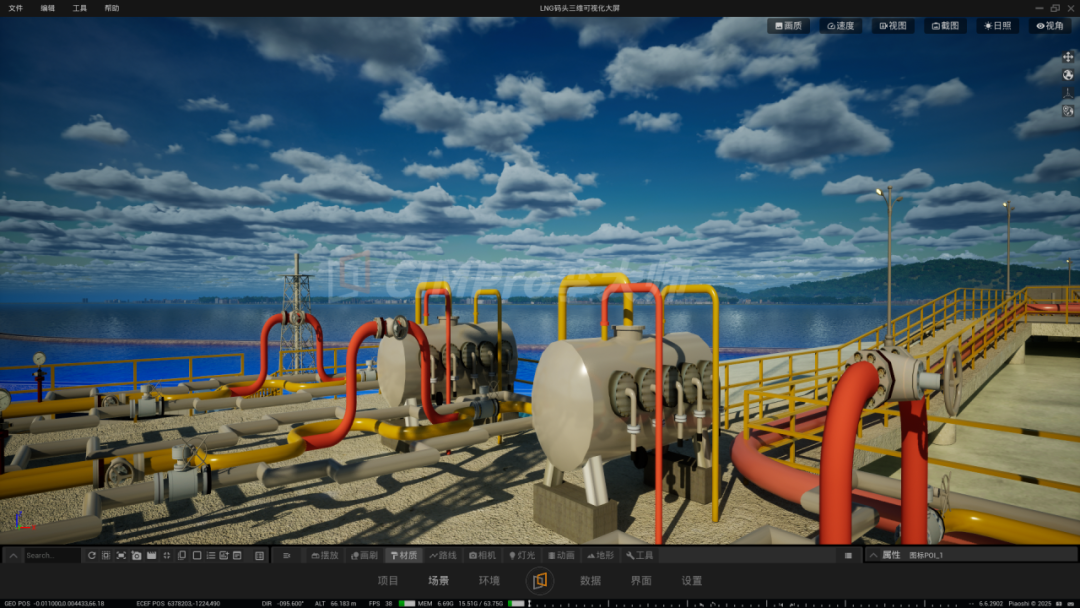1080x608 pixels.
Task: Click the crosshair target icon in bottom toolbar
Action: (x=167, y=555)
